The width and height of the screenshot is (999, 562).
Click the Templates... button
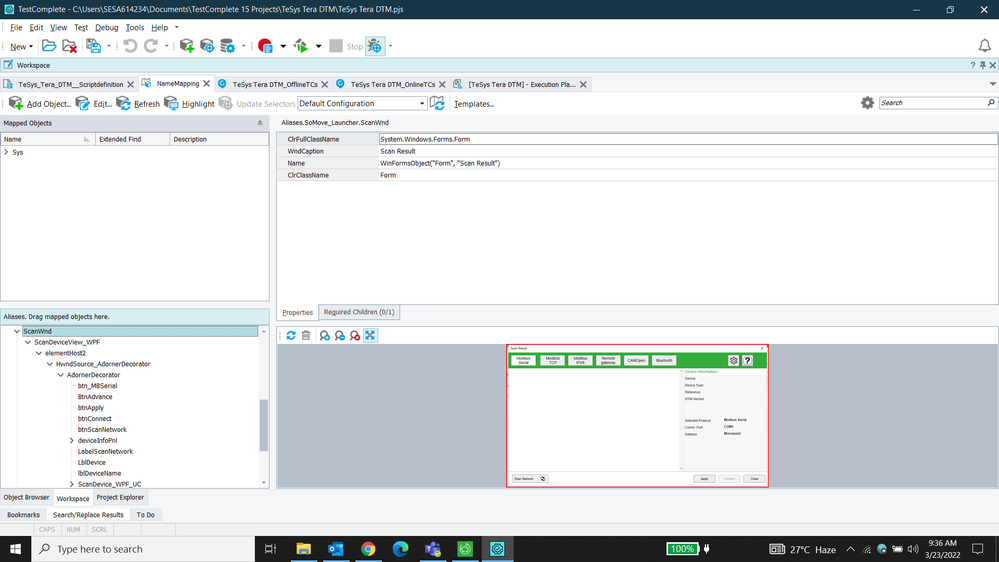pos(473,104)
